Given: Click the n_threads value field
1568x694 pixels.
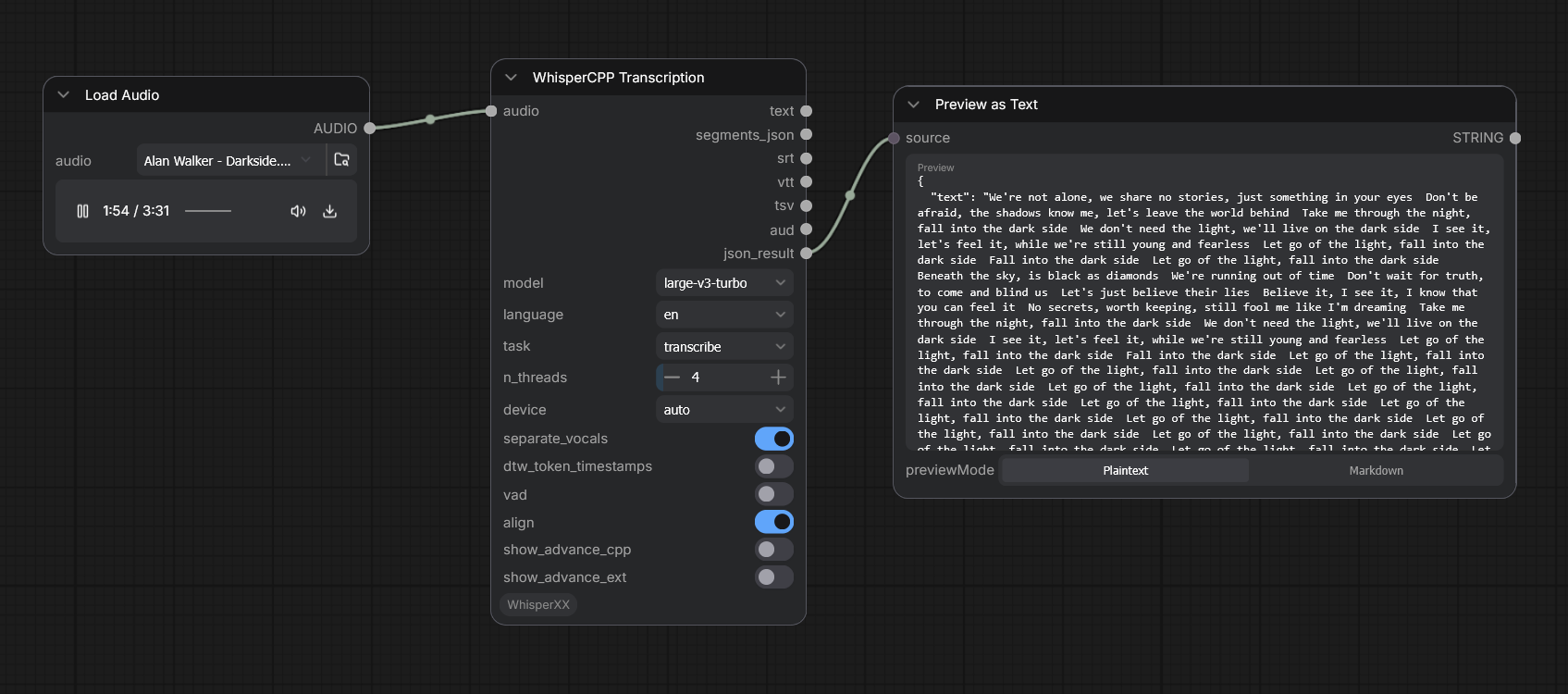Looking at the screenshot, I should pos(724,378).
